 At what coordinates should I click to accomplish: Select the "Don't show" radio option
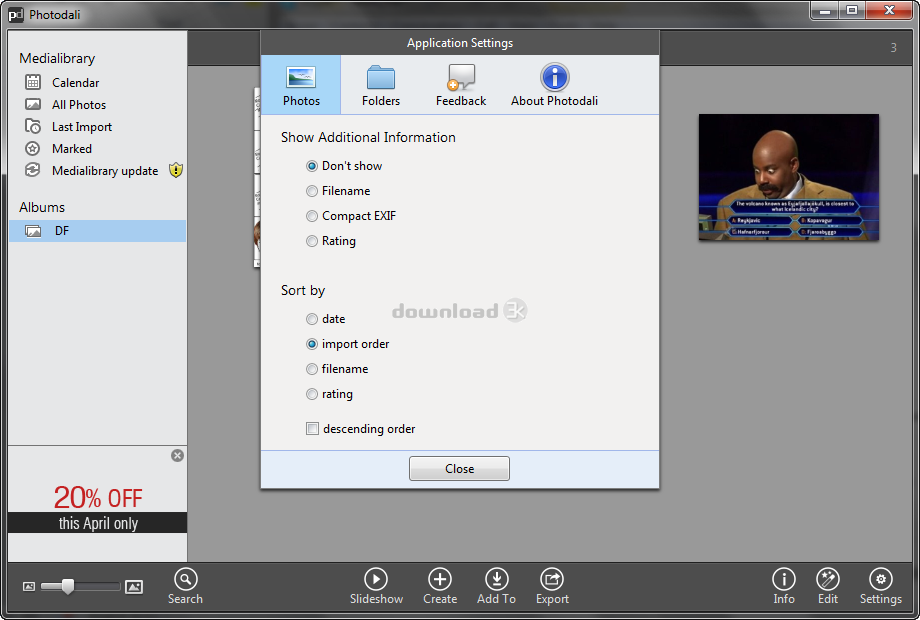click(x=344, y=166)
